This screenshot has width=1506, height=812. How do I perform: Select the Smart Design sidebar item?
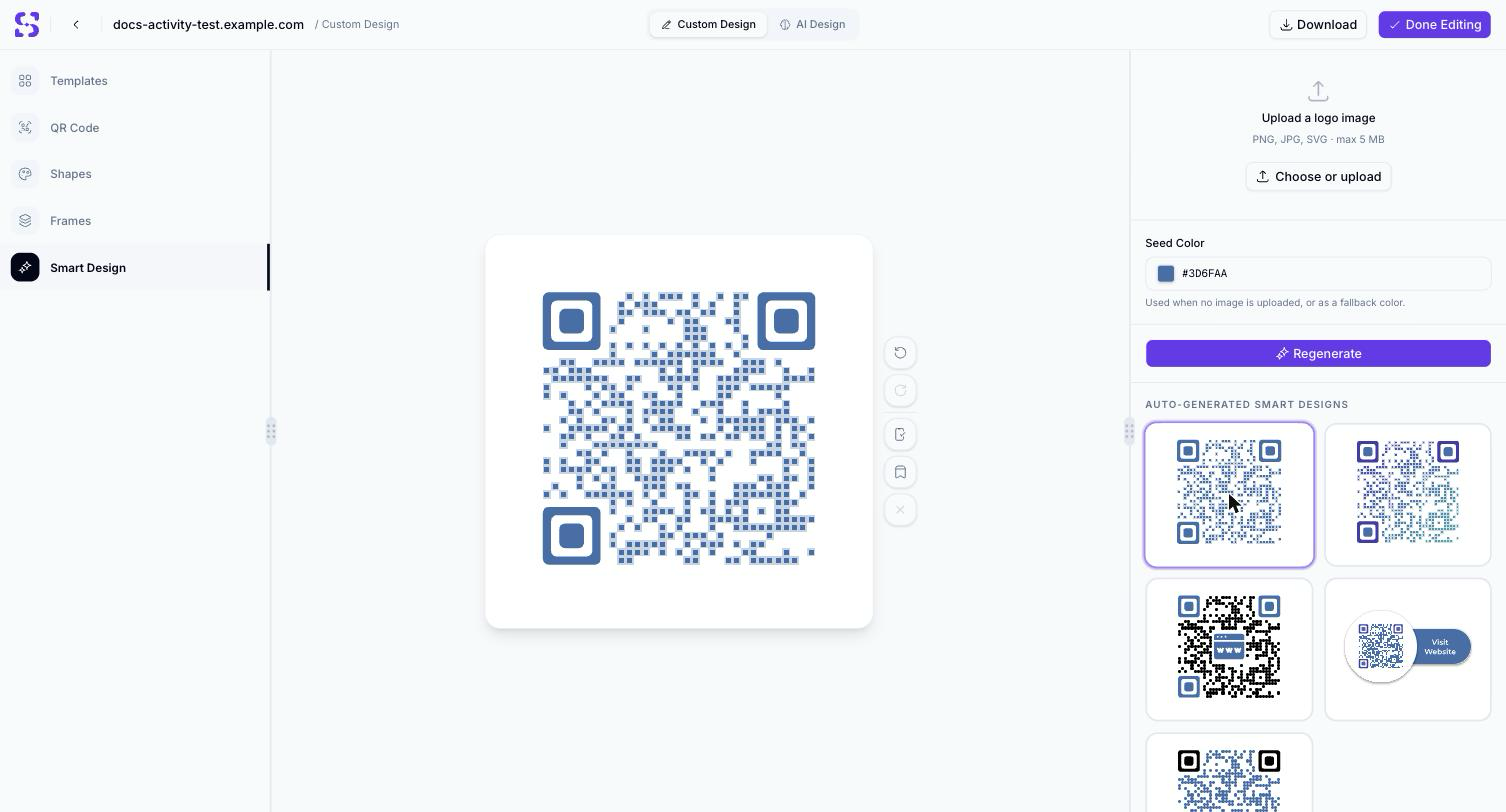pyautogui.click(x=135, y=268)
